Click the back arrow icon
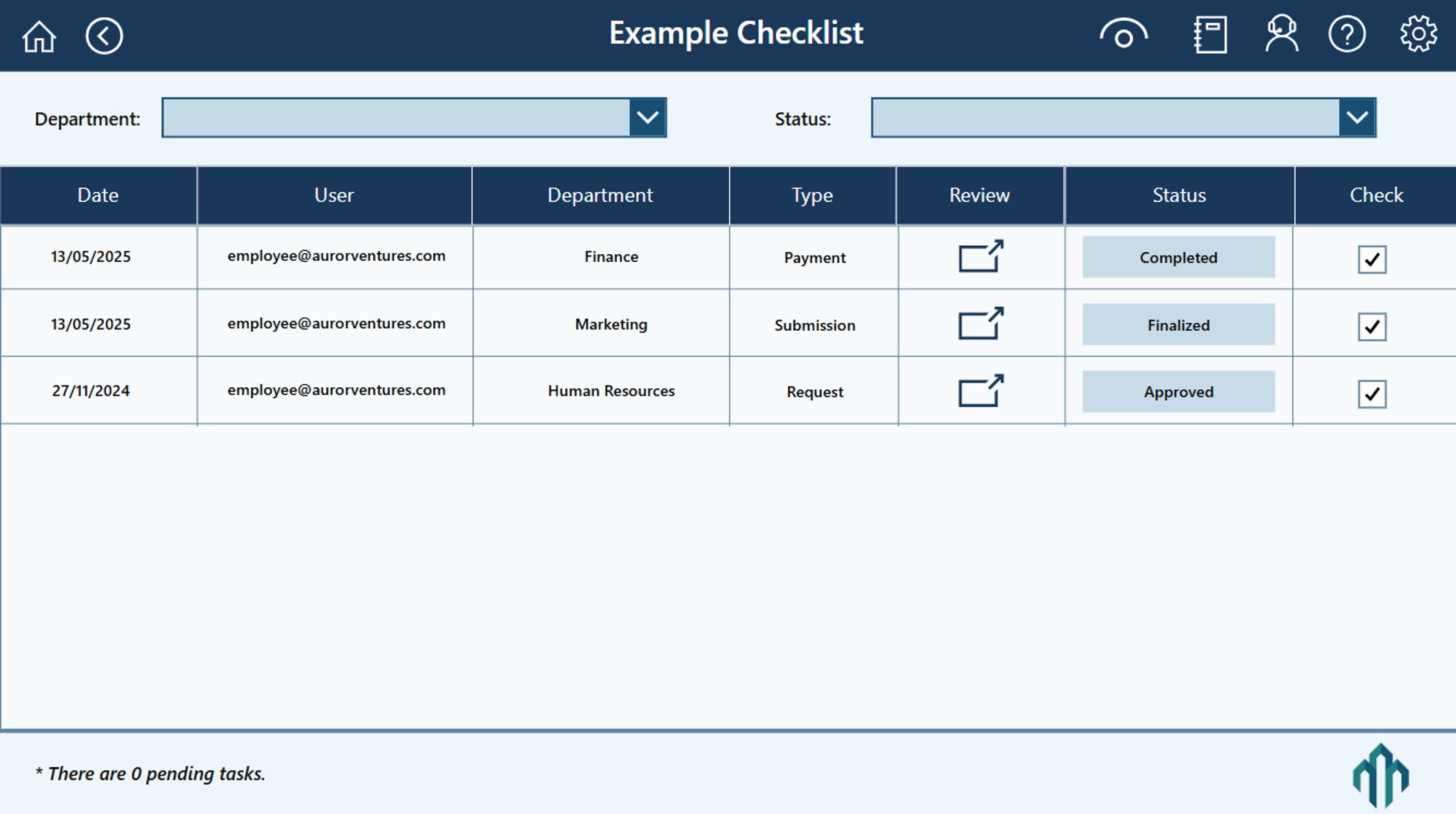This screenshot has height=814, width=1456. [104, 36]
